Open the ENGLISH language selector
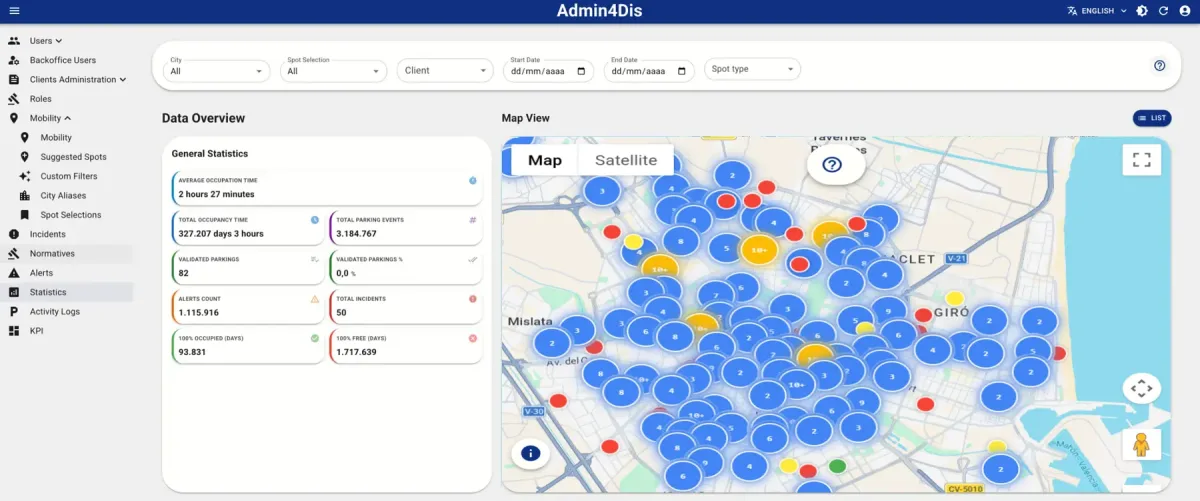 (x=1097, y=11)
